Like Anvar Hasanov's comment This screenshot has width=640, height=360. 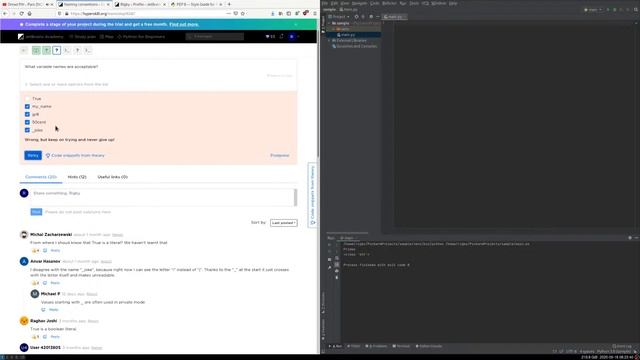(35, 283)
